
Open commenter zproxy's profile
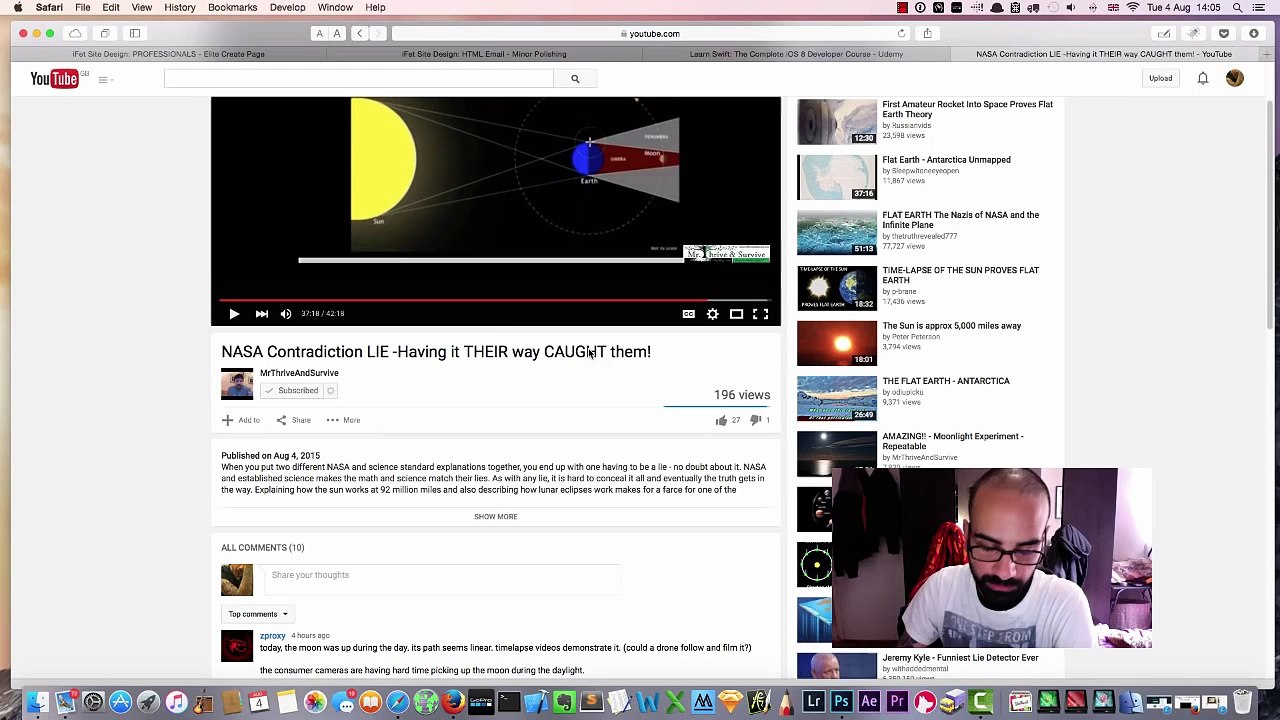(273, 636)
